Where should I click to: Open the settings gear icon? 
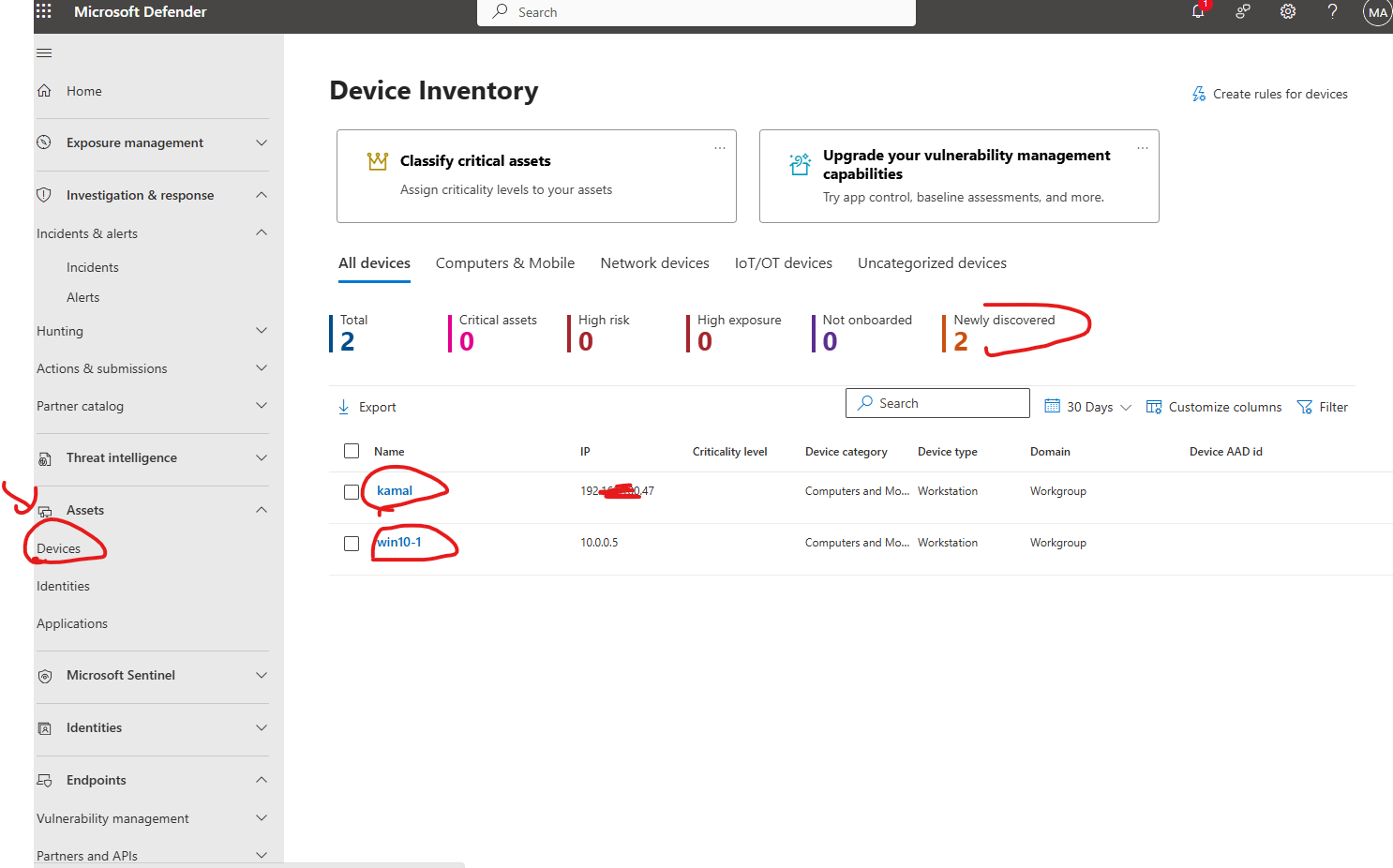click(1288, 11)
